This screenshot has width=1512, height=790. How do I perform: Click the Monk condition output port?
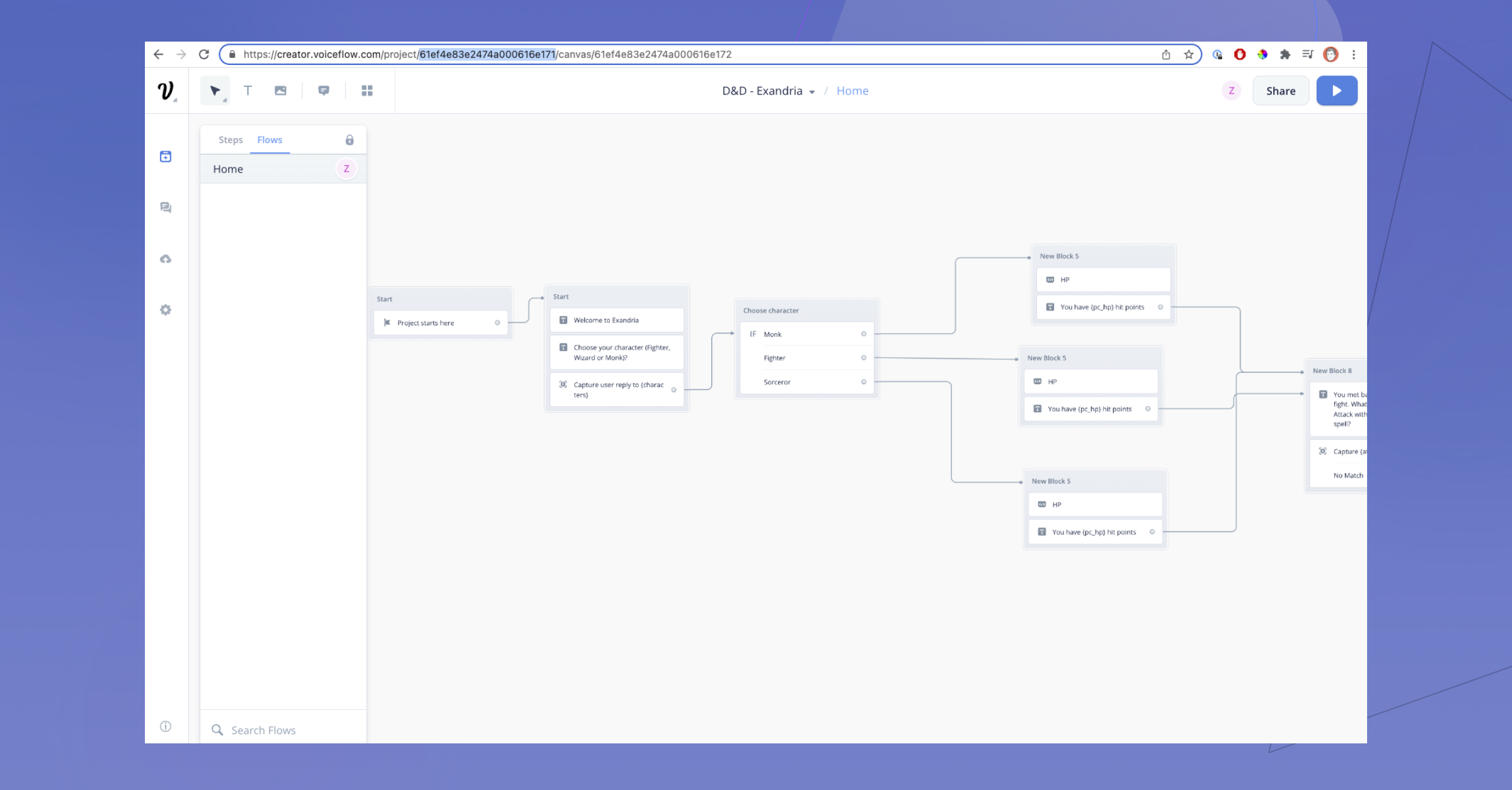tap(864, 334)
